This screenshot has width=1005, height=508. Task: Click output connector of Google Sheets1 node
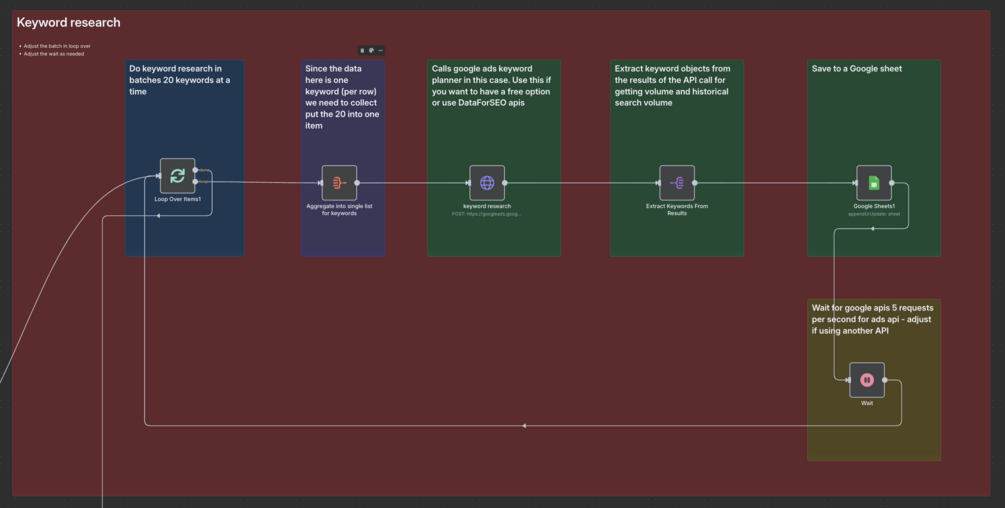click(892, 183)
